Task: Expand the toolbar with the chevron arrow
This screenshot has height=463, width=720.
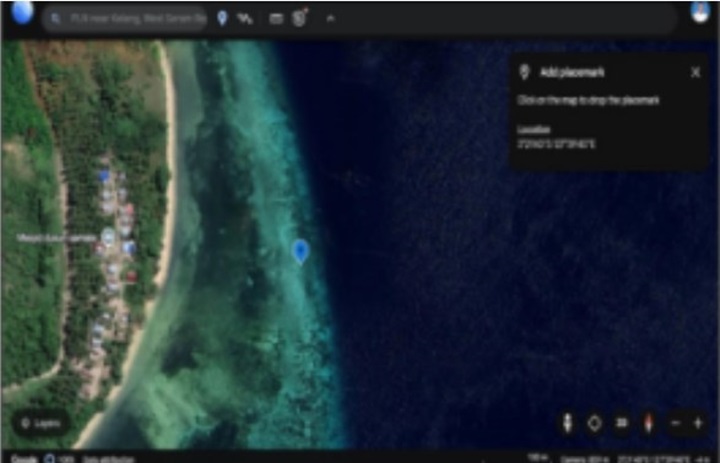Action: (330, 19)
